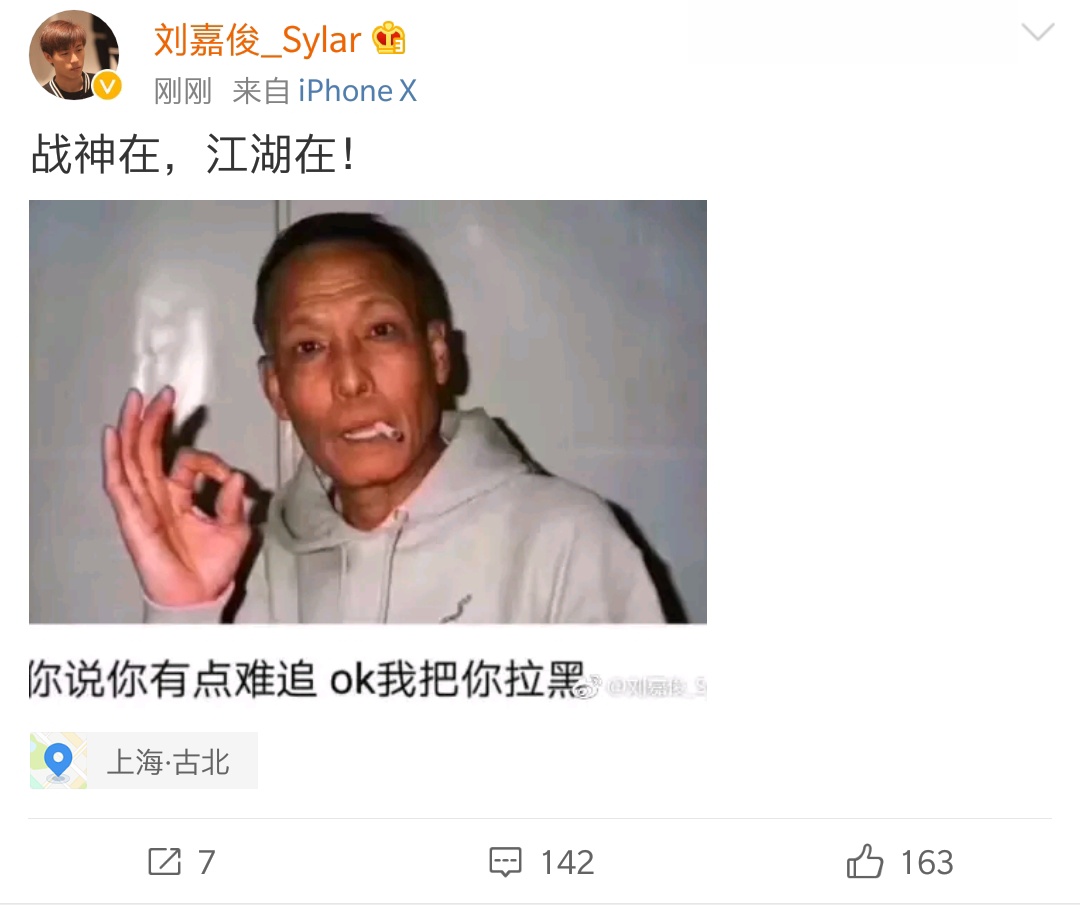
Task: Click the map pin location icon
Action: tap(59, 761)
